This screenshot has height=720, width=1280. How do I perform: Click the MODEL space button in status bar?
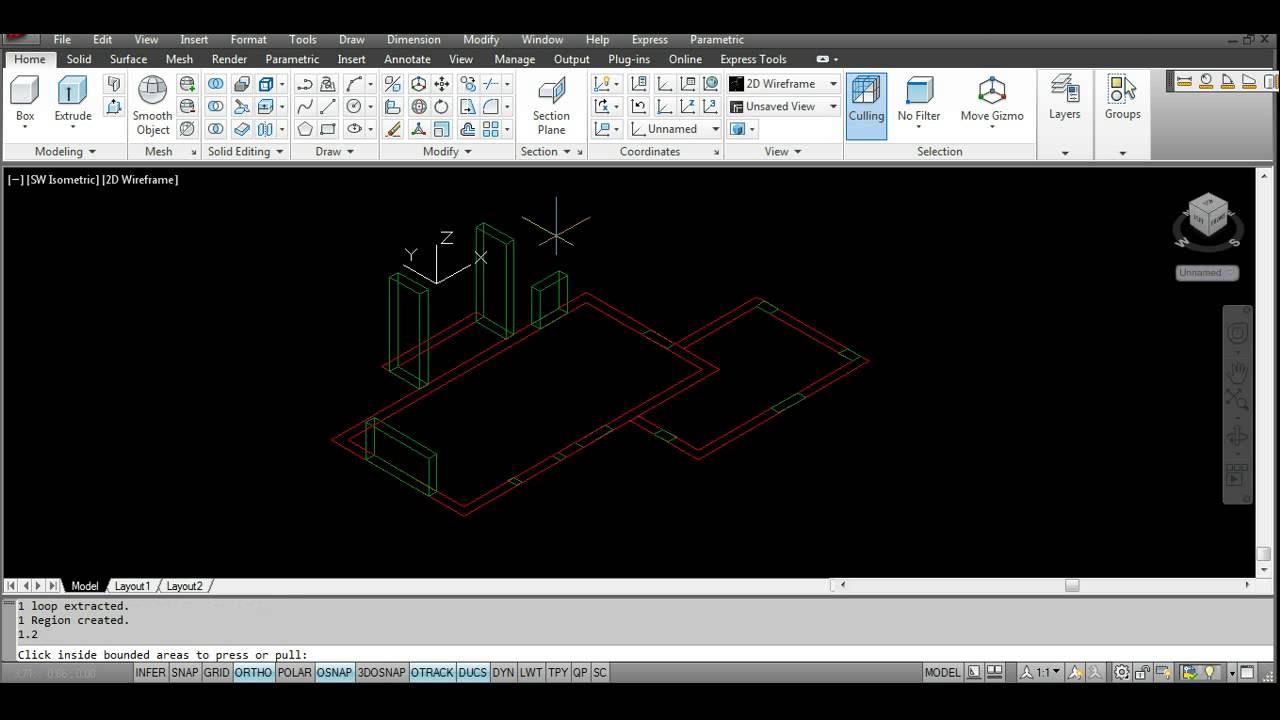point(942,673)
